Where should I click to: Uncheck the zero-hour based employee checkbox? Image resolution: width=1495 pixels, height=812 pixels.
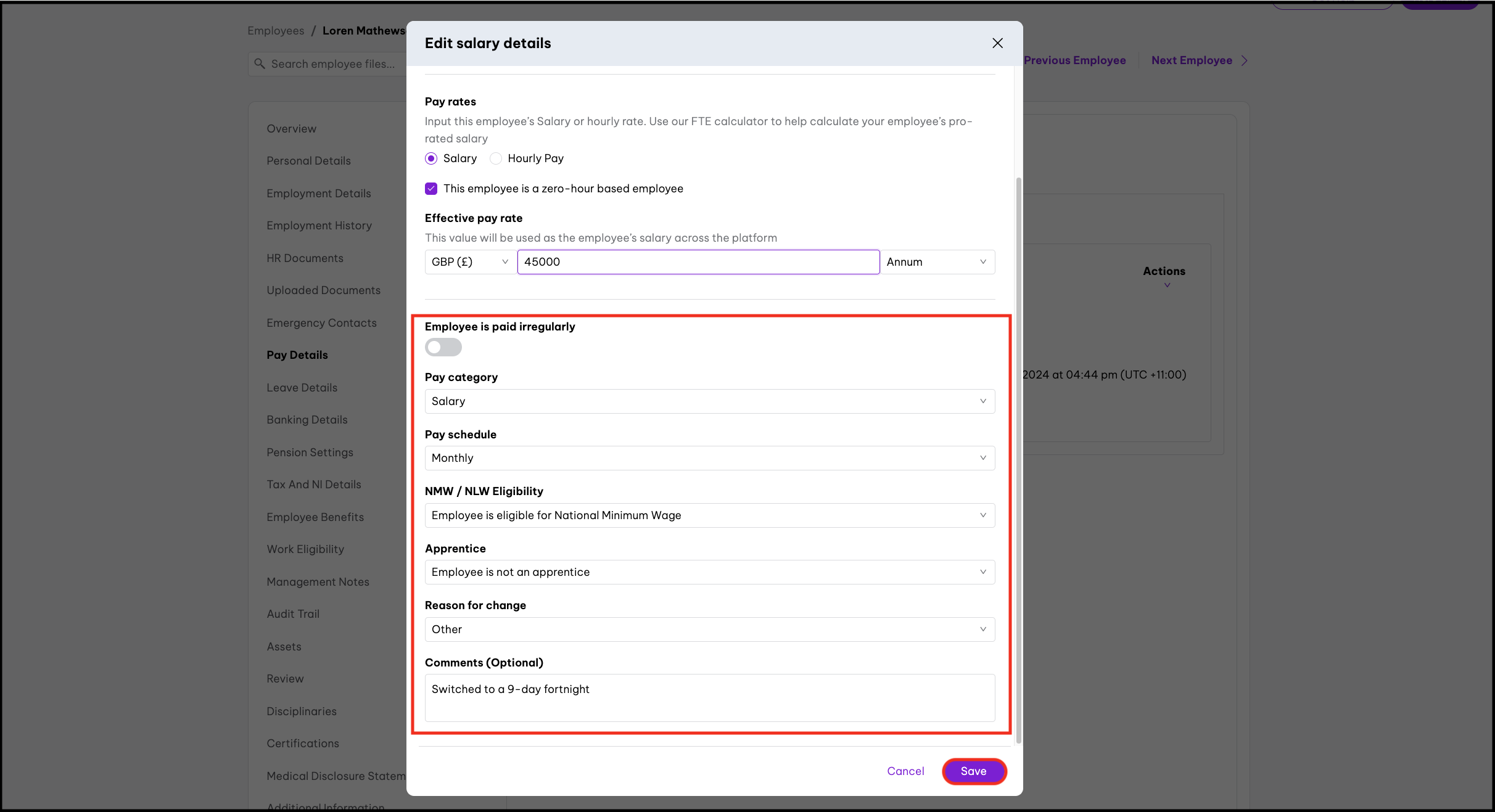click(x=431, y=189)
